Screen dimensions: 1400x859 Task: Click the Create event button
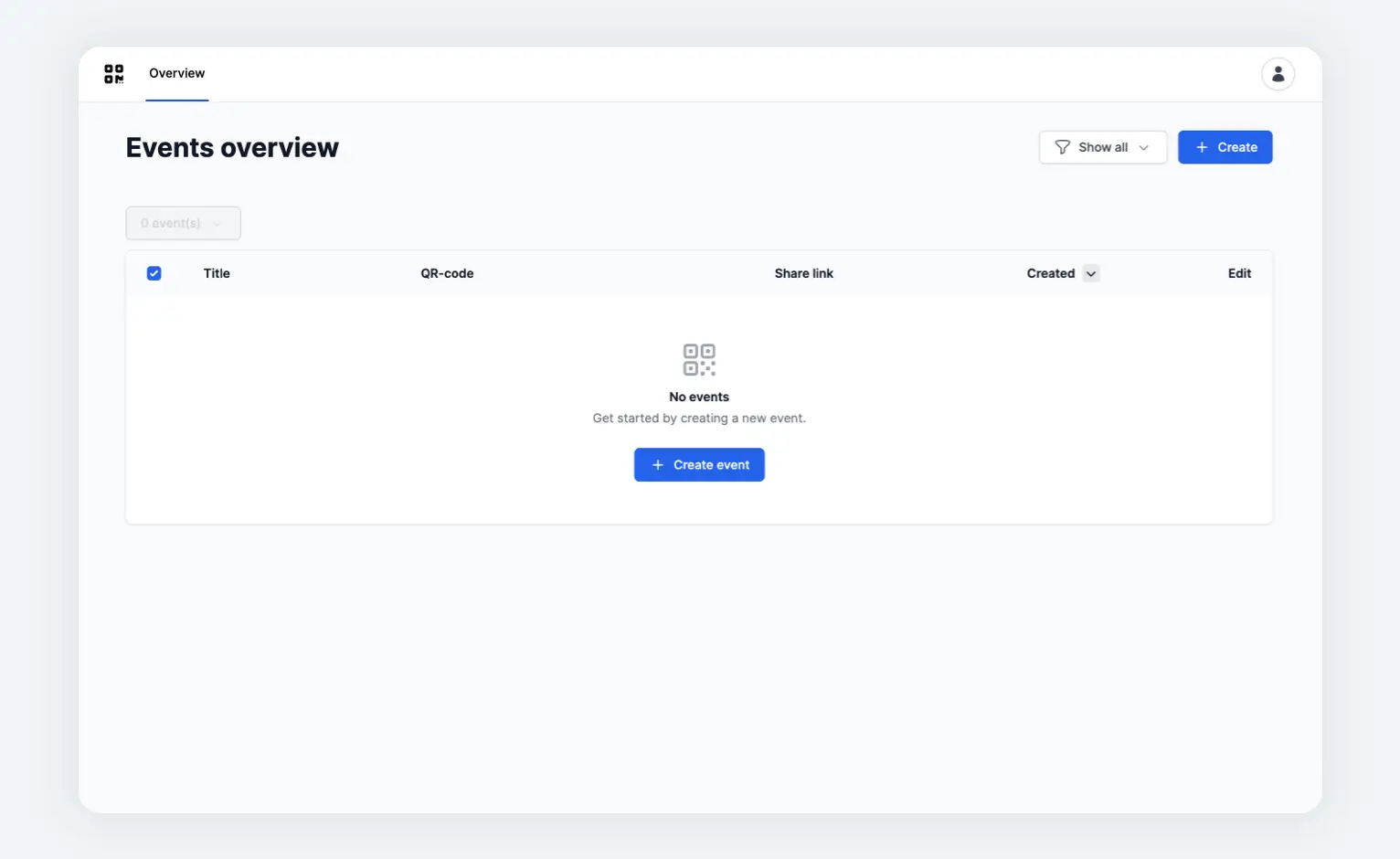[699, 464]
